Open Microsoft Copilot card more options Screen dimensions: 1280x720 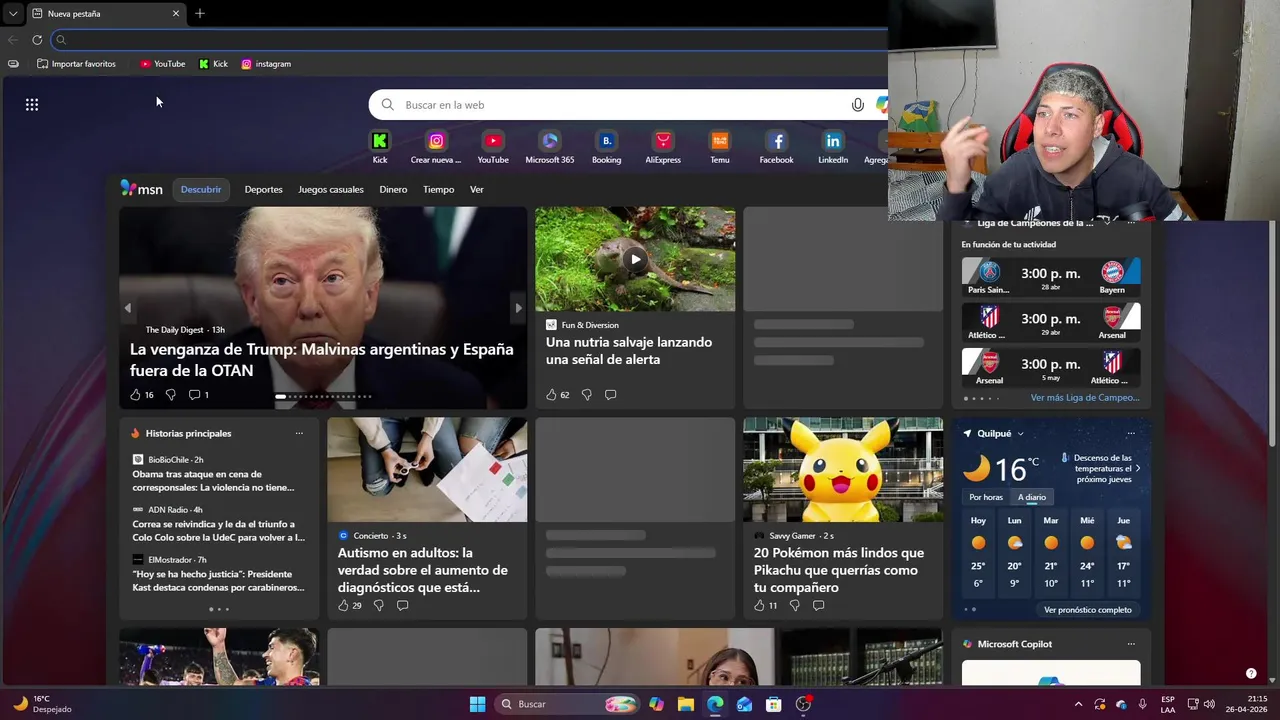[1131, 644]
